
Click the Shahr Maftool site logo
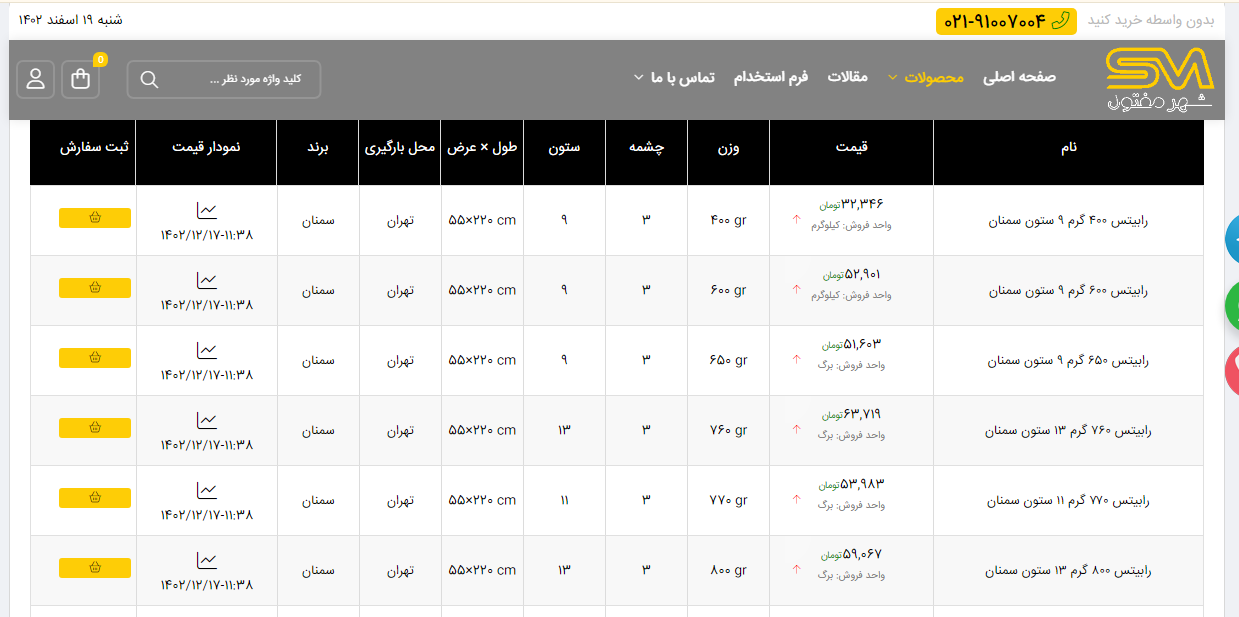(x=1159, y=80)
